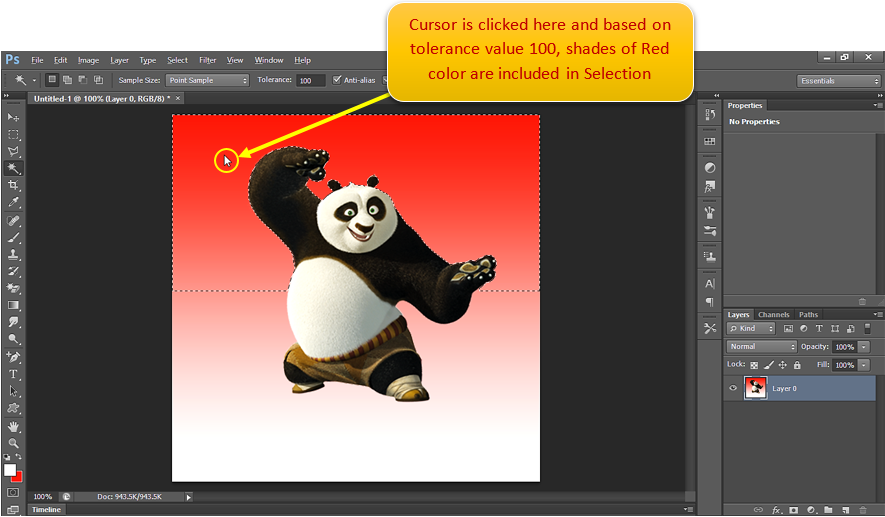Click the foreground color swatch
This screenshot has height=517, width=885.
click(x=10, y=470)
